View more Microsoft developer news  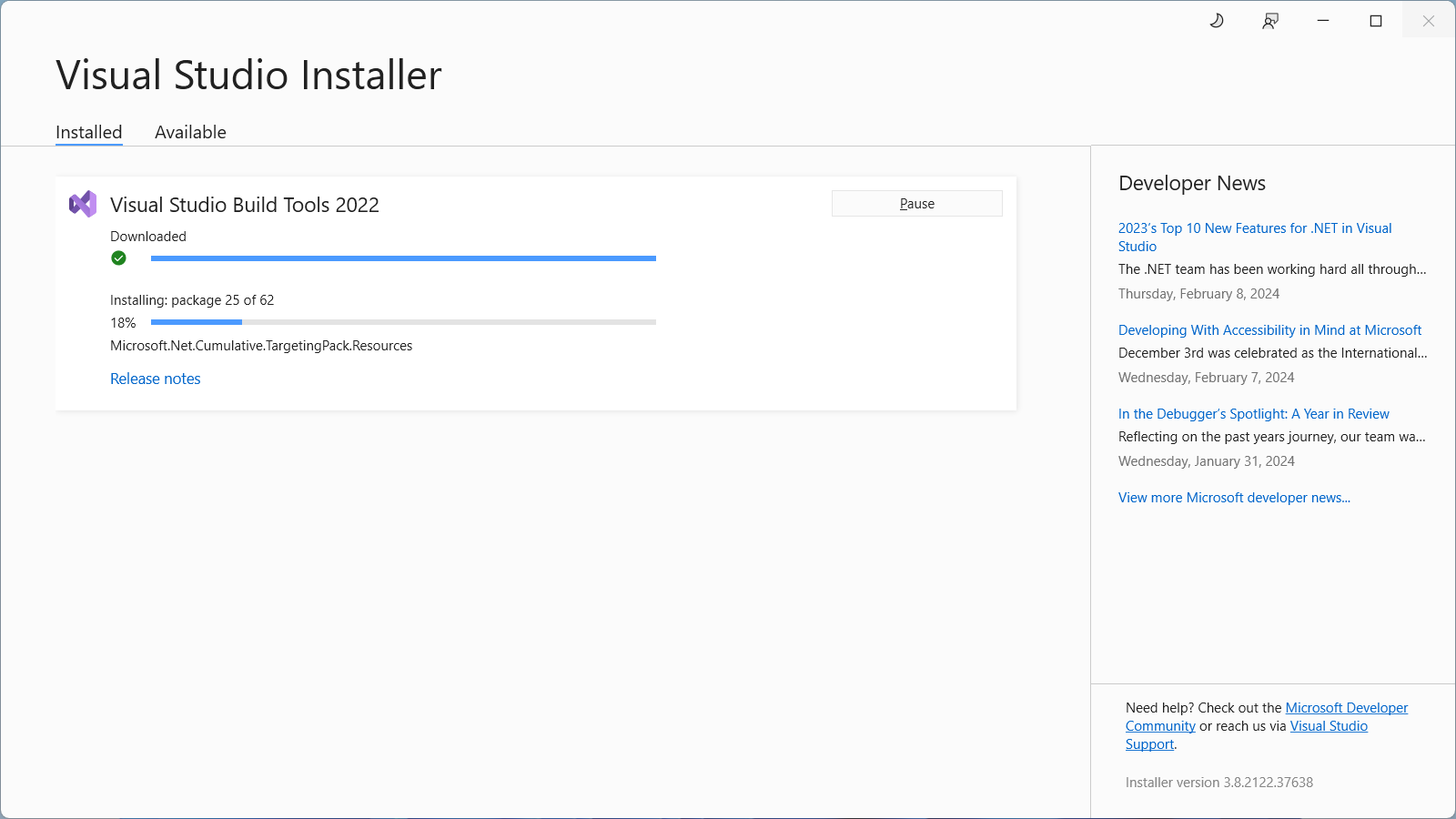[1234, 497]
